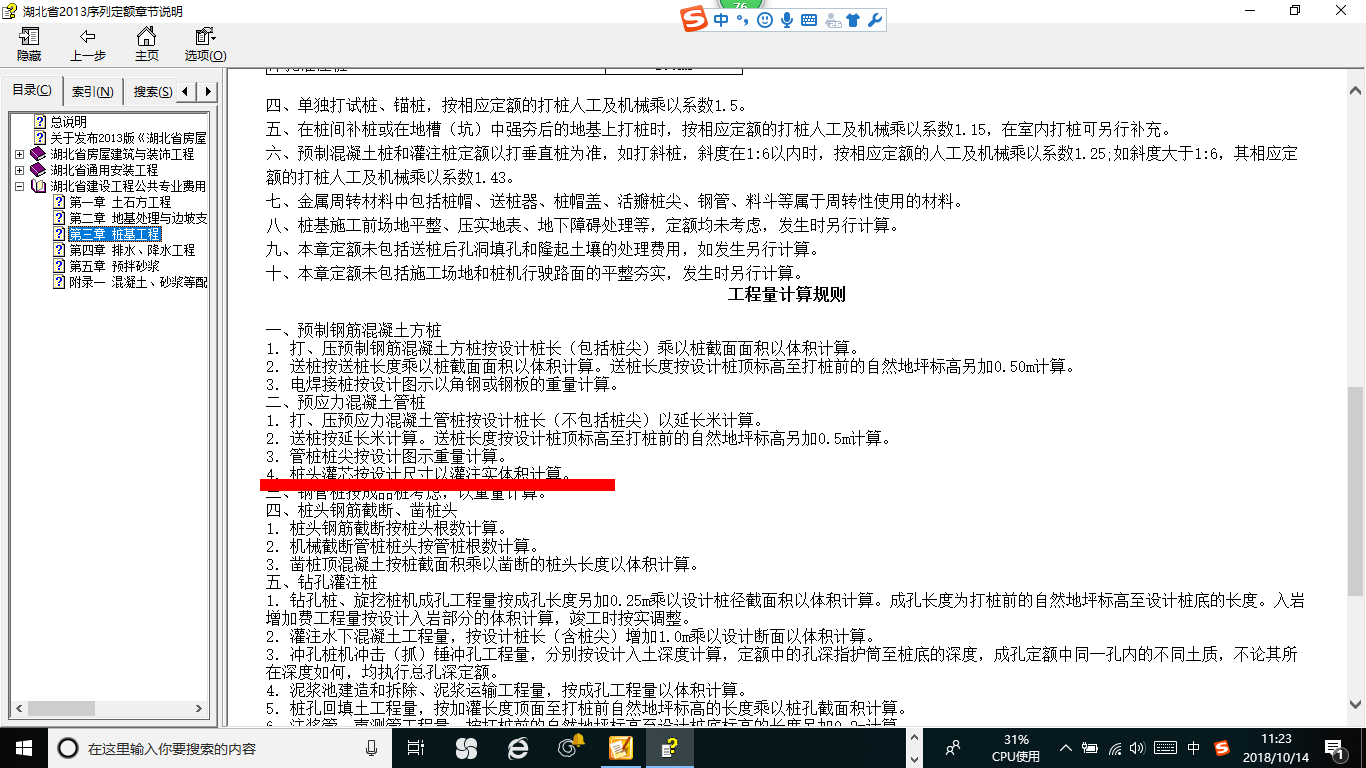Image resolution: width=1366 pixels, height=768 pixels.
Task: Open the Sogou emoji smiley panel
Action: click(x=765, y=20)
